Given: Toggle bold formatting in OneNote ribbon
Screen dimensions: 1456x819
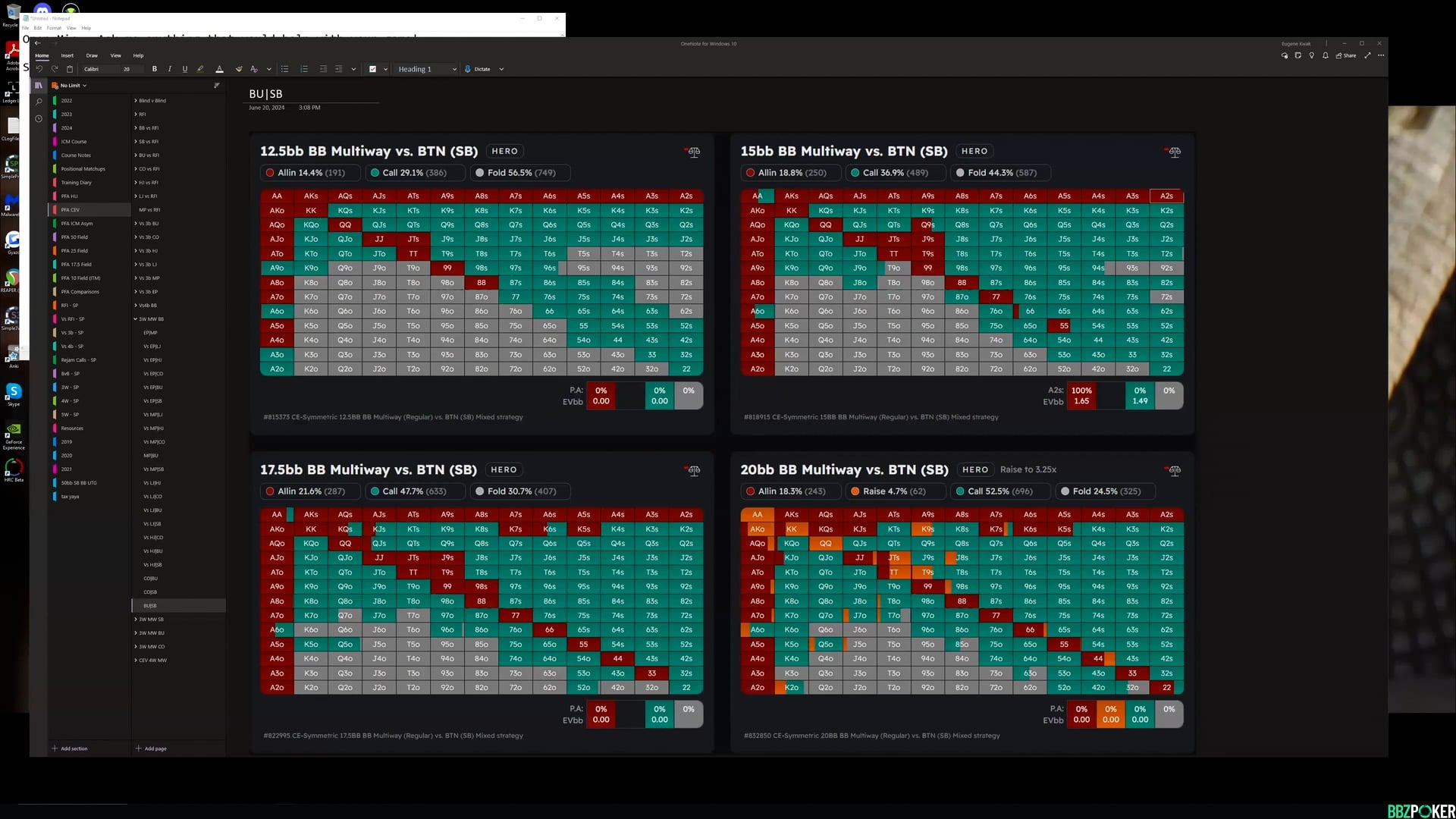Looking at the screenshot, I should (x=155, y=69).
